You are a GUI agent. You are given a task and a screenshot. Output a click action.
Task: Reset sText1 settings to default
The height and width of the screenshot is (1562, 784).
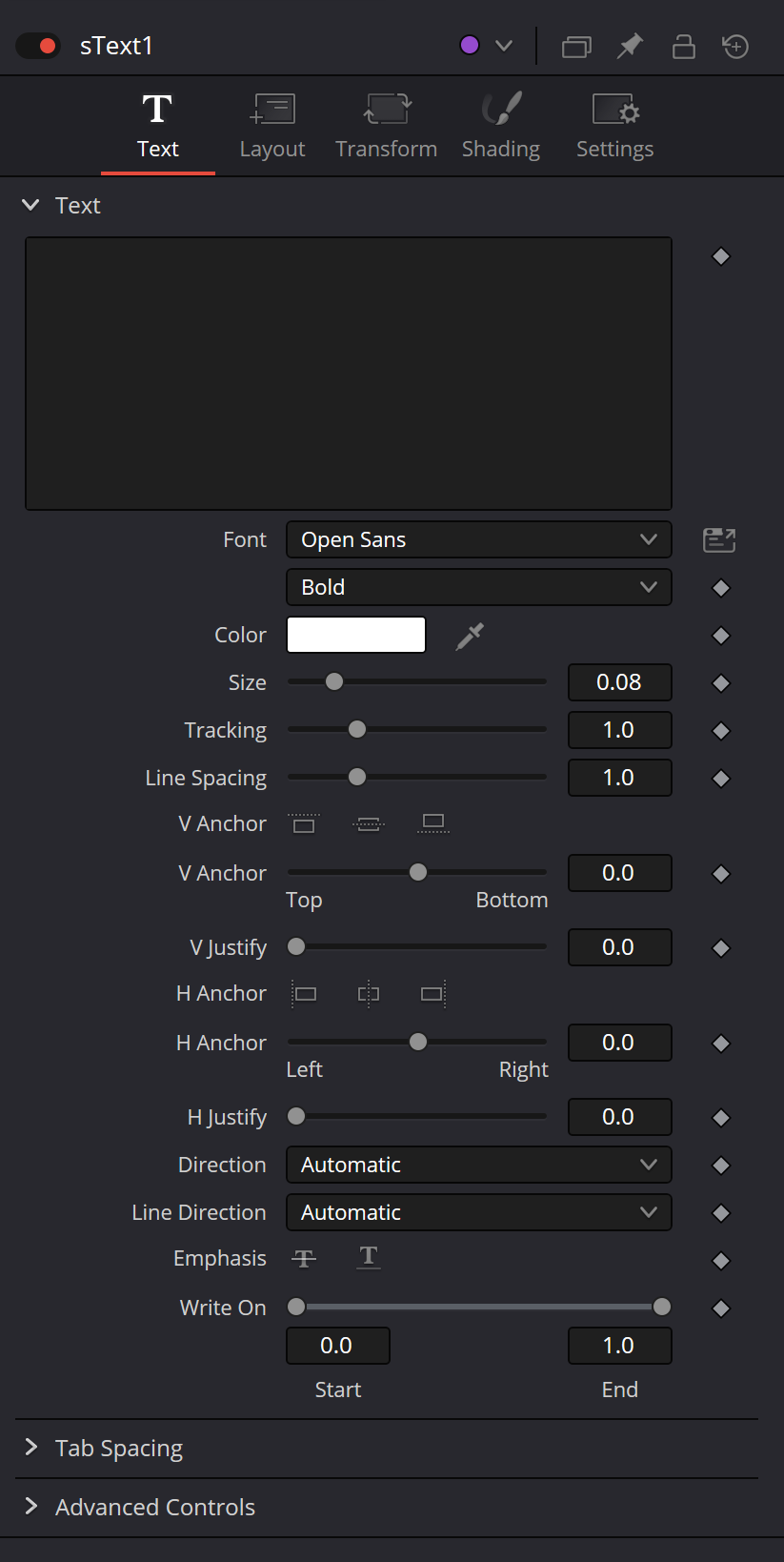pyautogui.click(x=735, y=46)
